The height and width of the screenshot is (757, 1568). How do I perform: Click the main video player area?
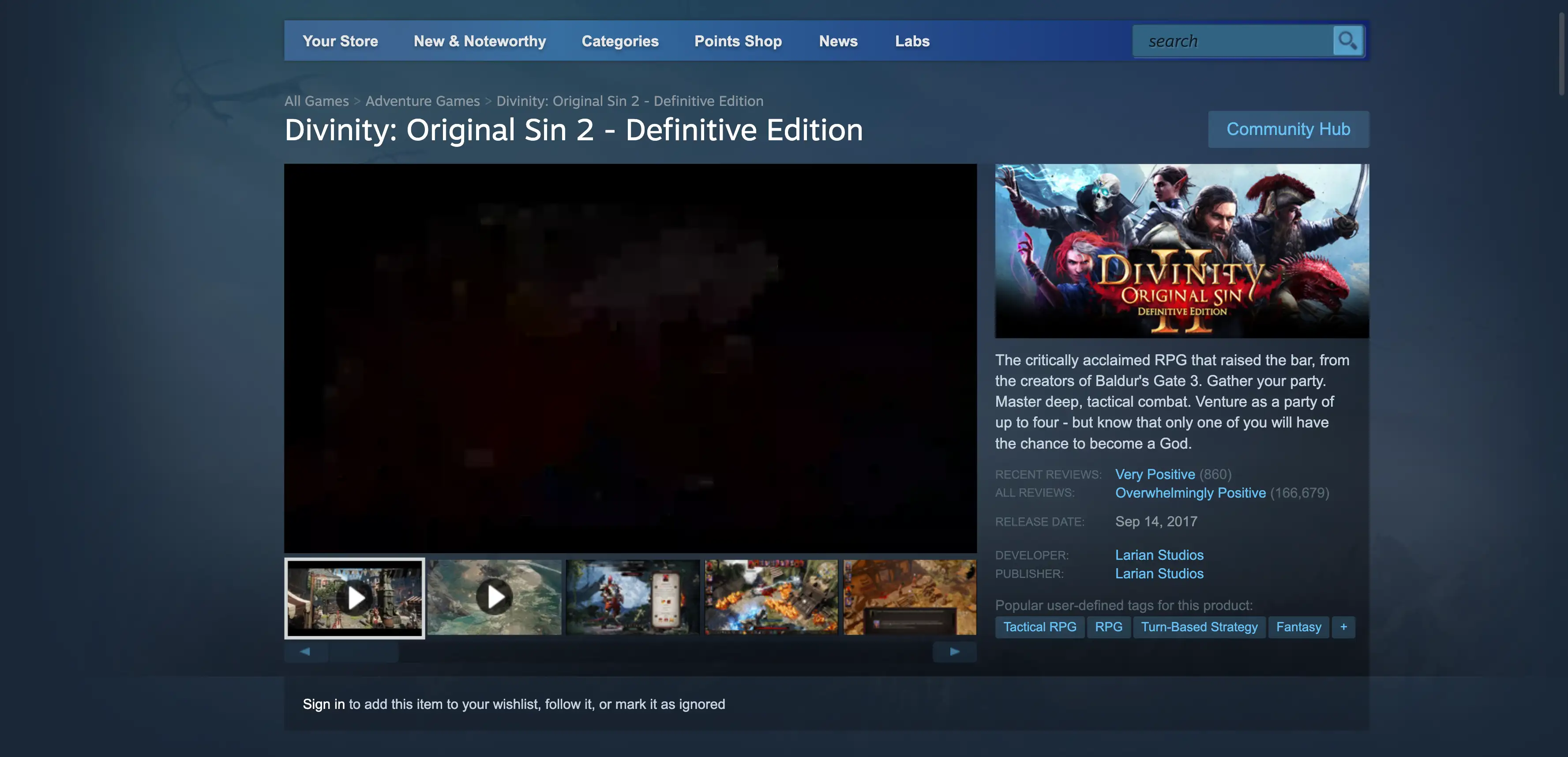630,358
